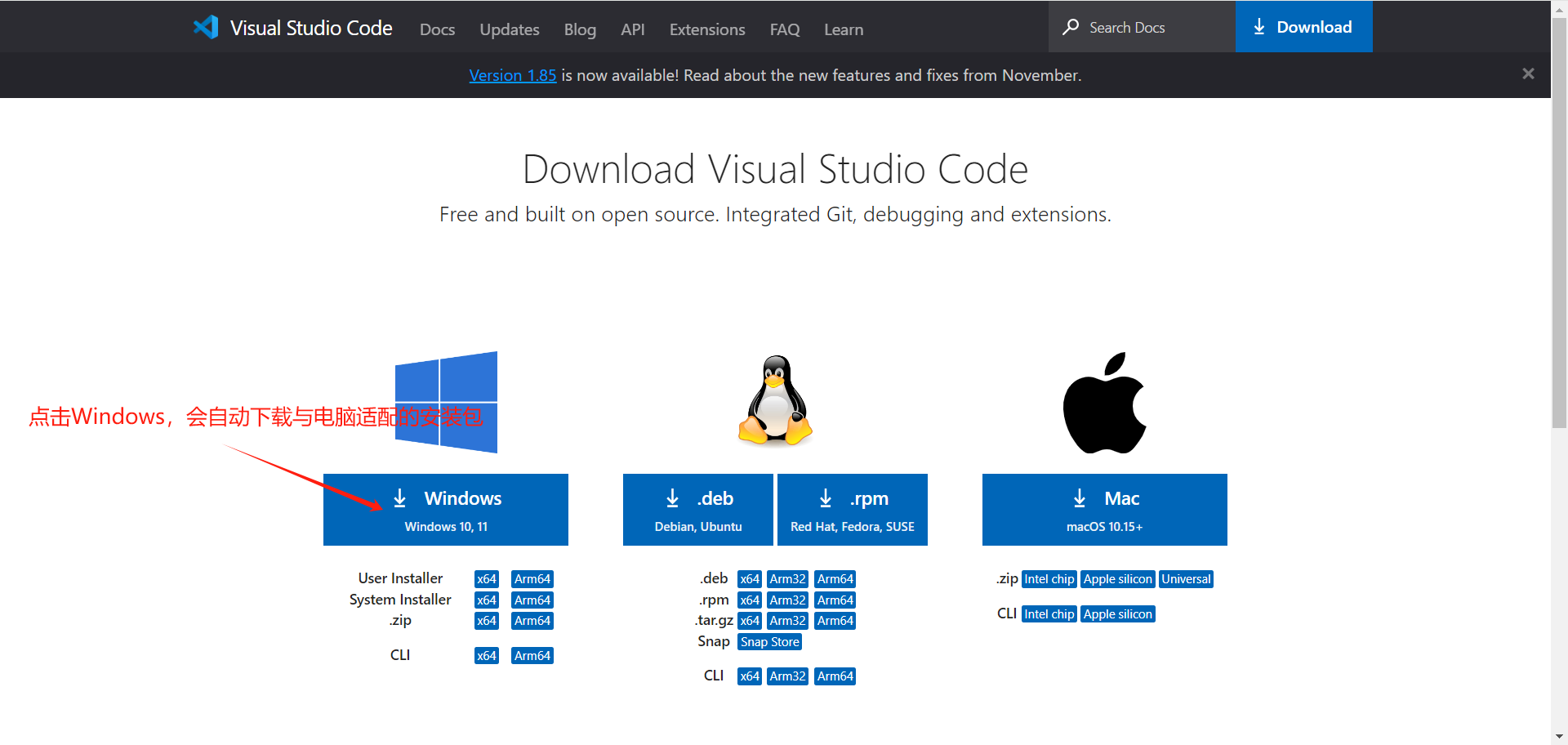This screenshot has width=1568, height=745.
Task: Click the Visual Studio Code logo icon
Action: 206,27
